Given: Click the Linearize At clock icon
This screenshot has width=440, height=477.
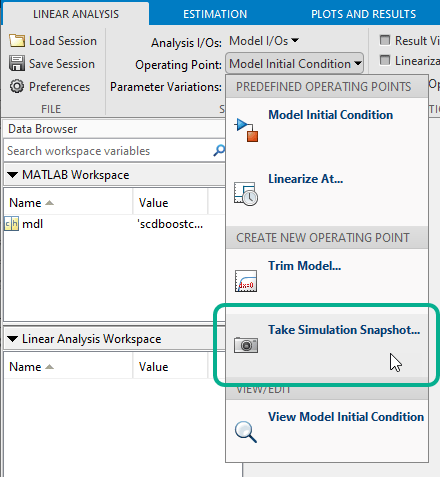Looking at the screenshot, I should [246, 194].
